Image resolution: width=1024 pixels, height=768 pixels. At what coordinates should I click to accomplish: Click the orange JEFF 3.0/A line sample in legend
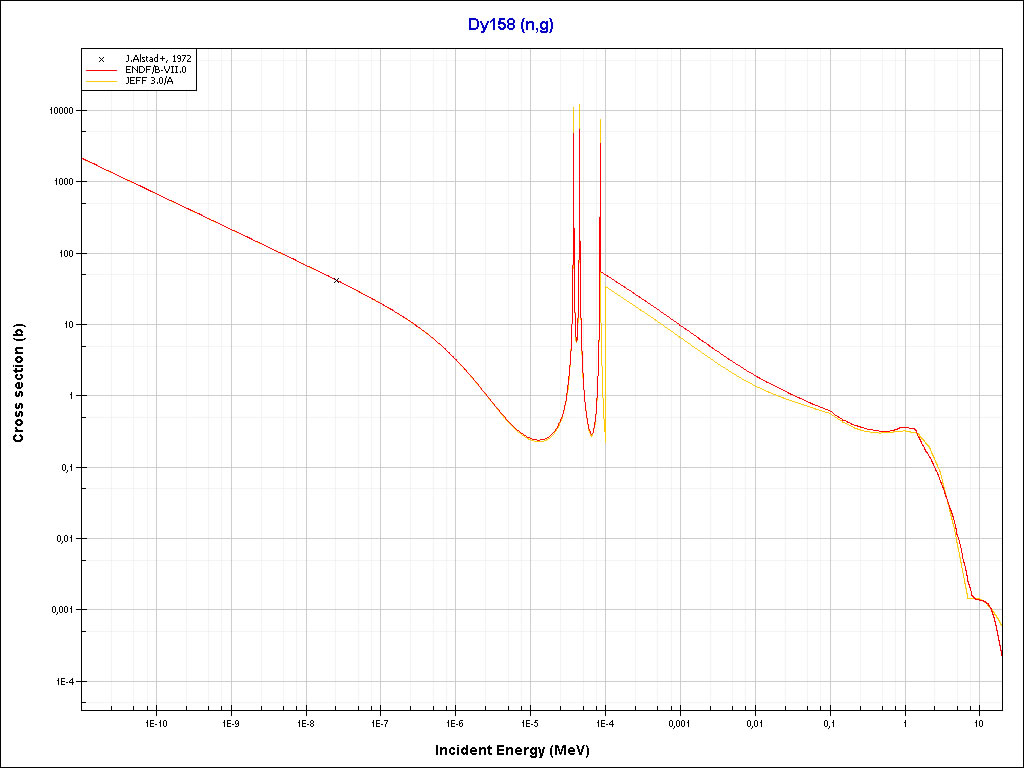[x=101, y=82]
